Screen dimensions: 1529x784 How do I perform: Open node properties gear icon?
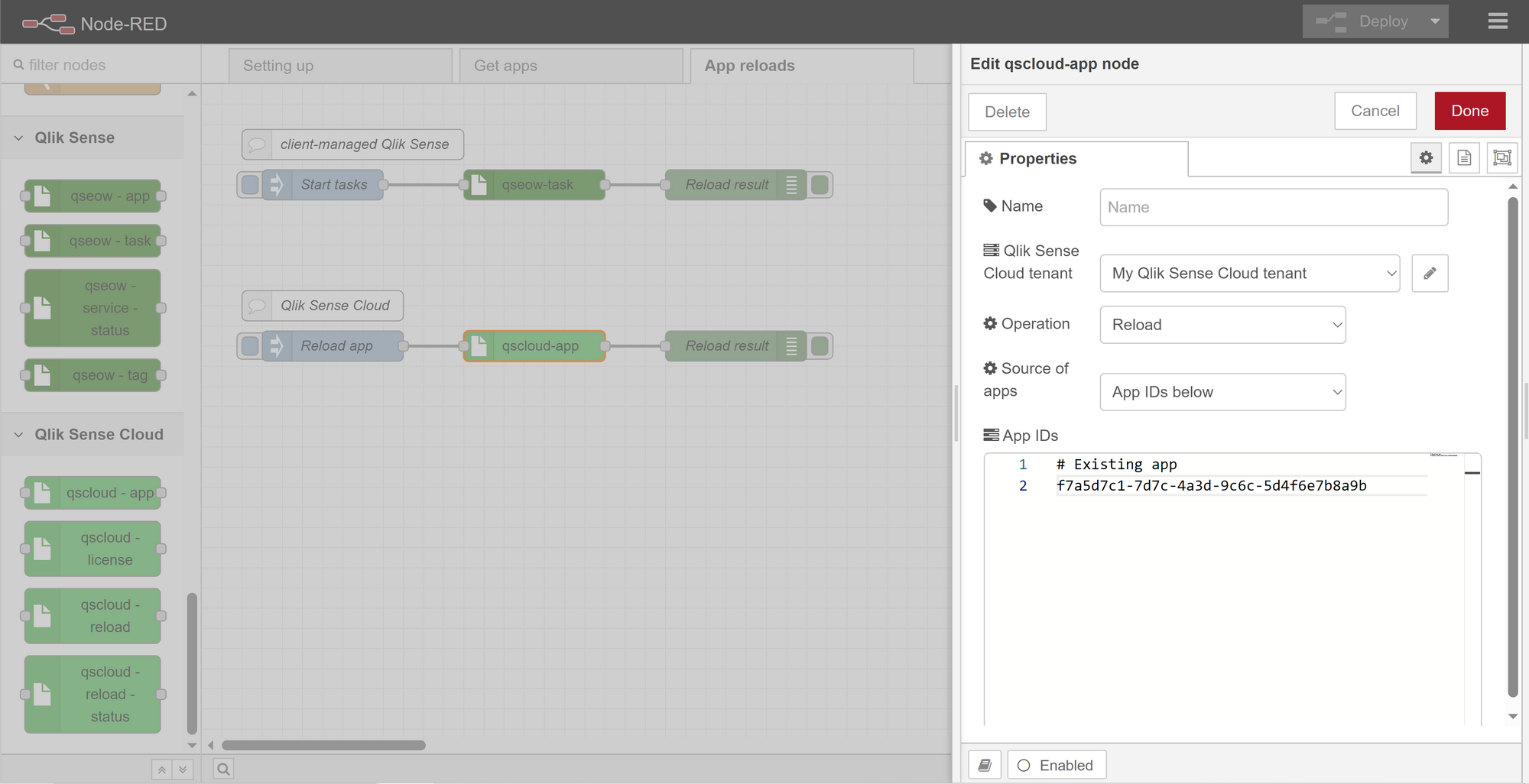[1426, 157]
